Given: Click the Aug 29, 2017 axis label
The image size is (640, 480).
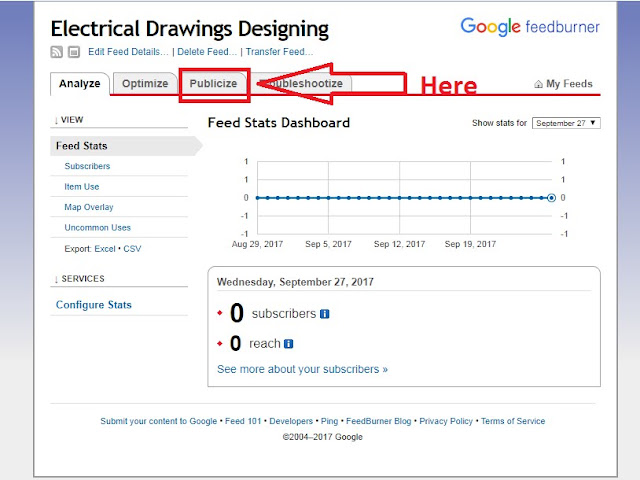Looking at the screenshot, I should [x=257, y=244].
